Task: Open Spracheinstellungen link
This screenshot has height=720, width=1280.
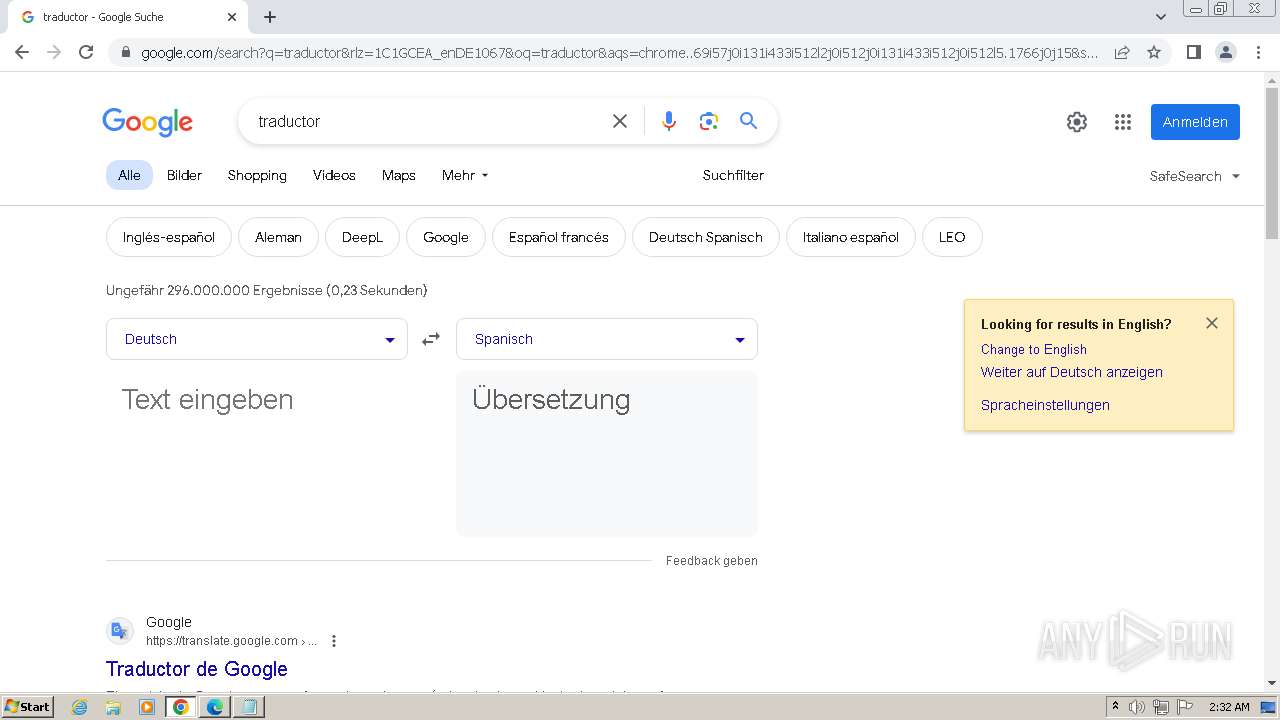Action: (x=1045, y=405)
